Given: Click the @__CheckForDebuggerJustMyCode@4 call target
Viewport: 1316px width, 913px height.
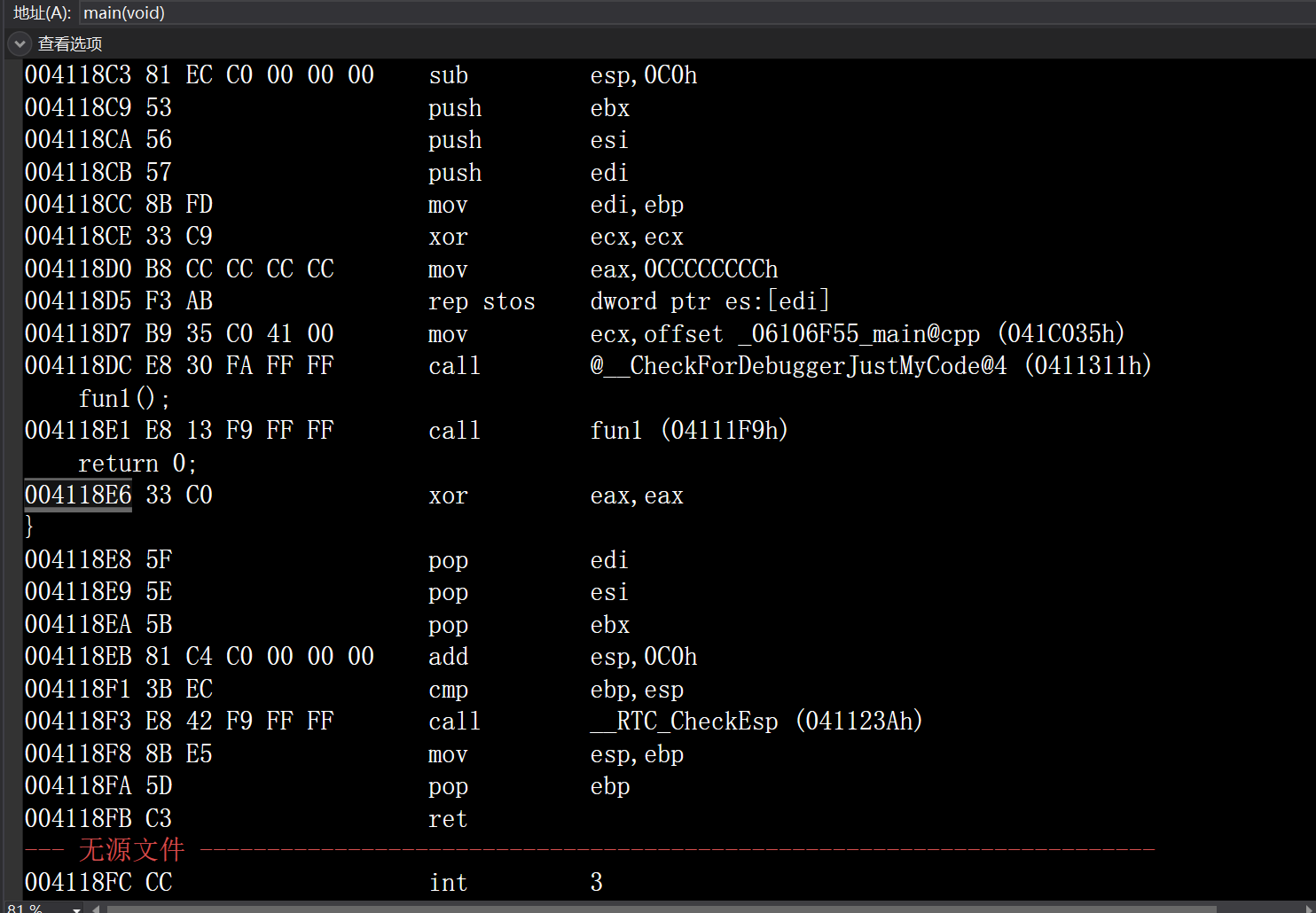Looking at the screenshot, I should [x=871, y=366].
